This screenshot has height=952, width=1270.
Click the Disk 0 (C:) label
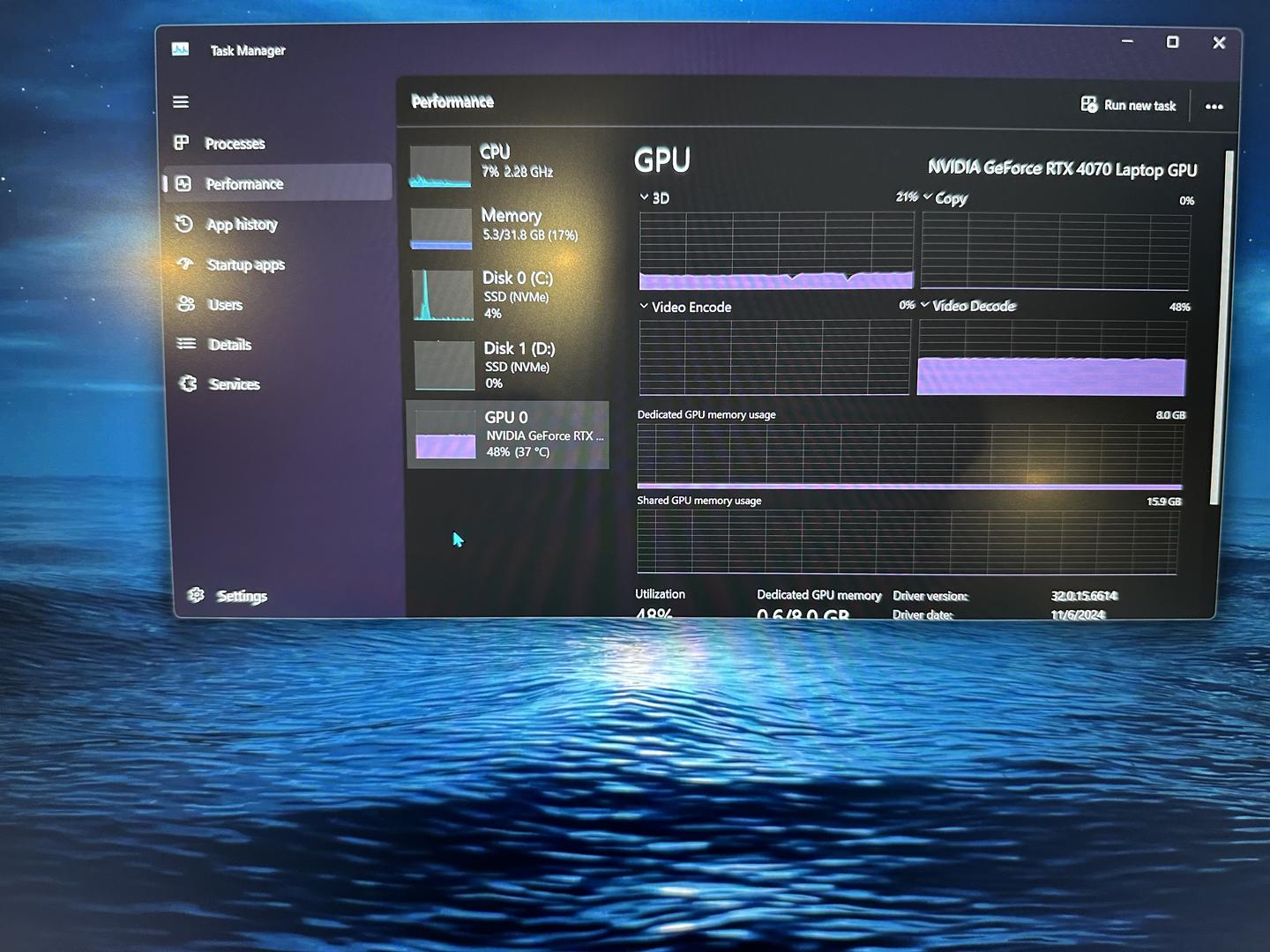pos(518,278)
